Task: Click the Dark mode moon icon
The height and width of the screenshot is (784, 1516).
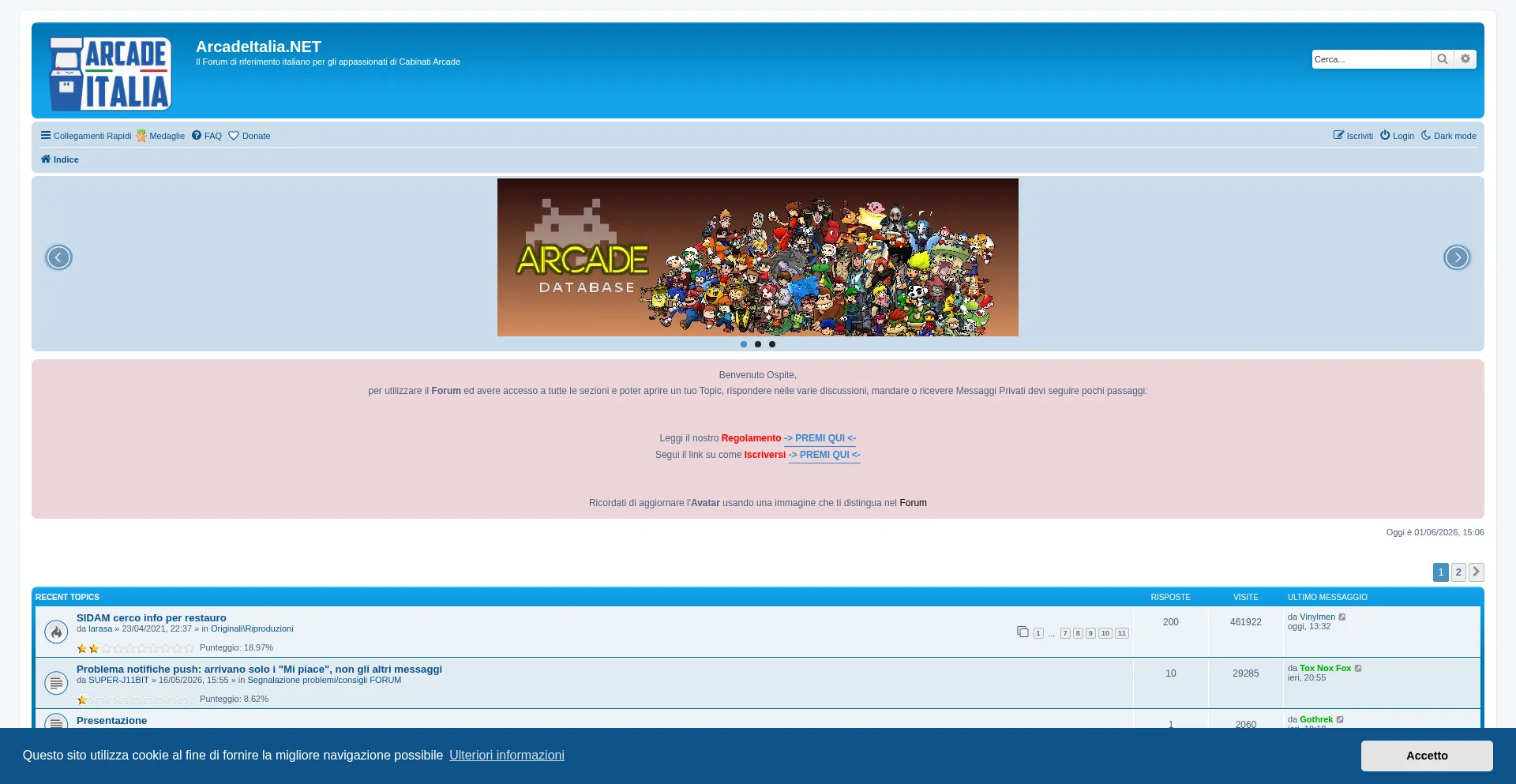Action: tap(1426, 135)
